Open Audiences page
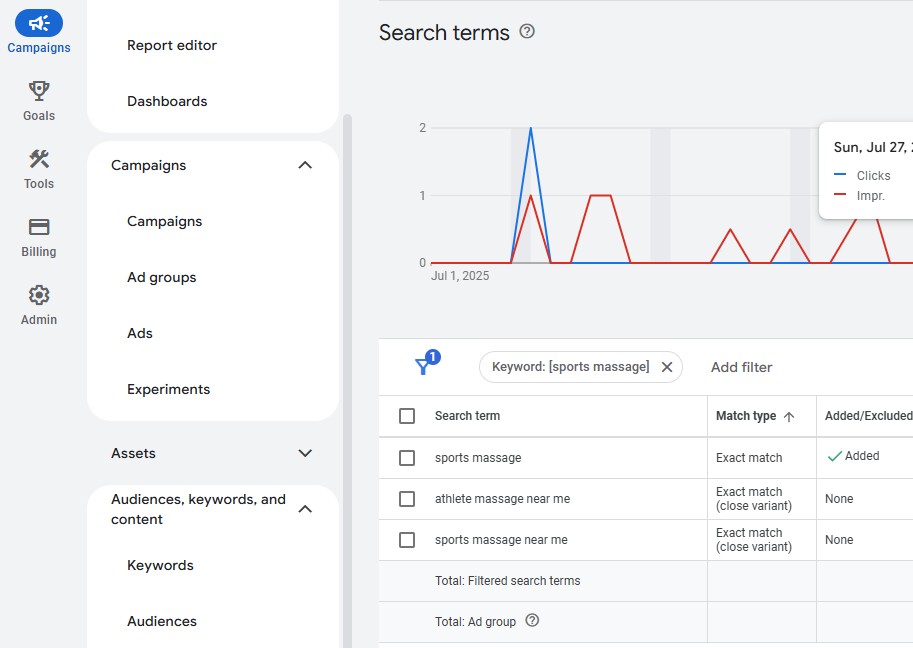This screenshot has height=648, width=913. [x=162, y=621]
